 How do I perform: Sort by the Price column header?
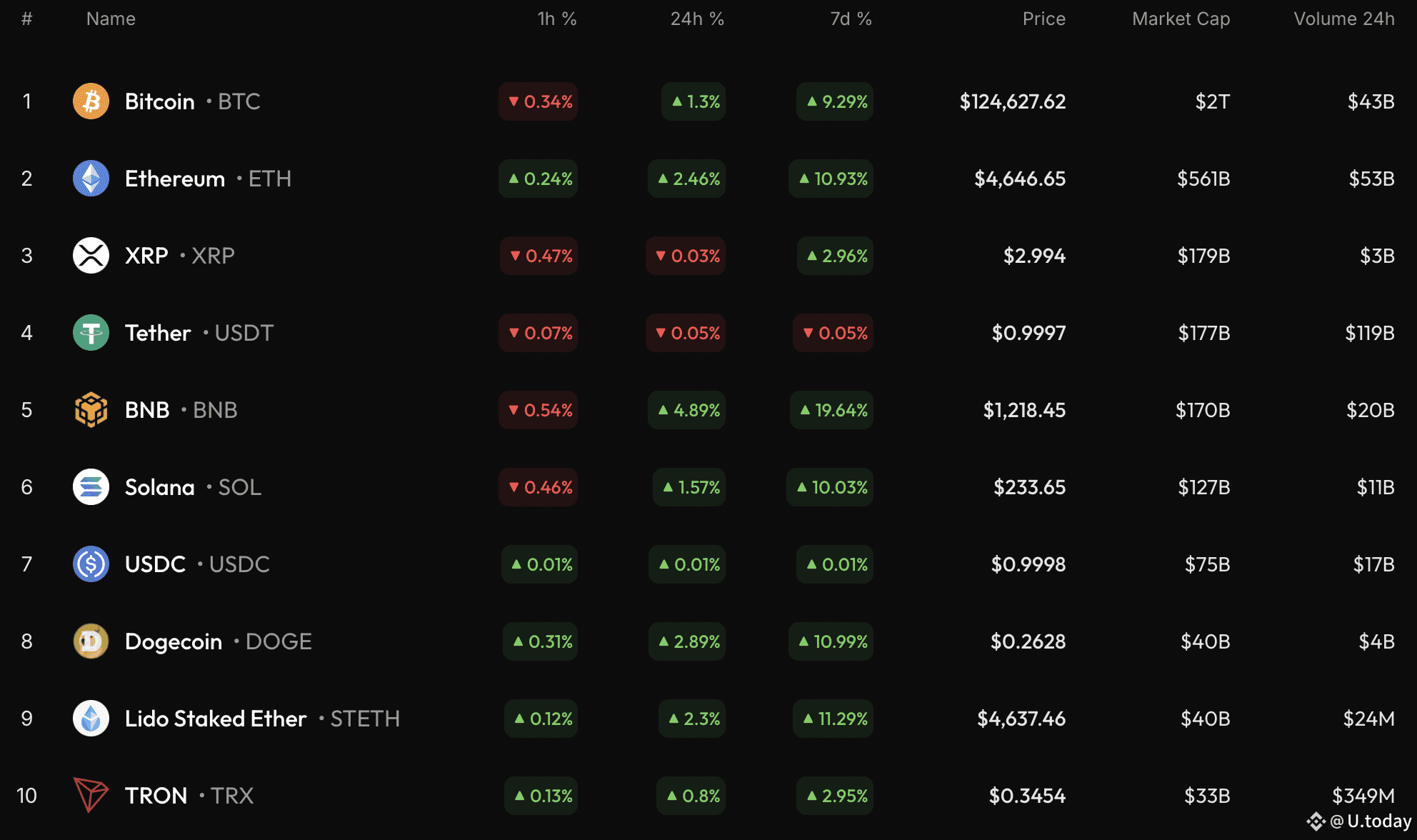point(1043,19)
